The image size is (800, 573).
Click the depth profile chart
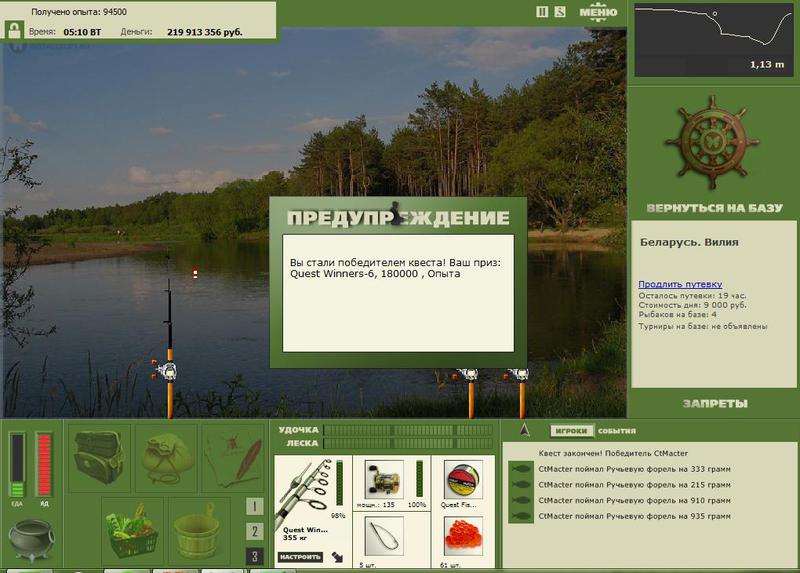coord(714,40)
